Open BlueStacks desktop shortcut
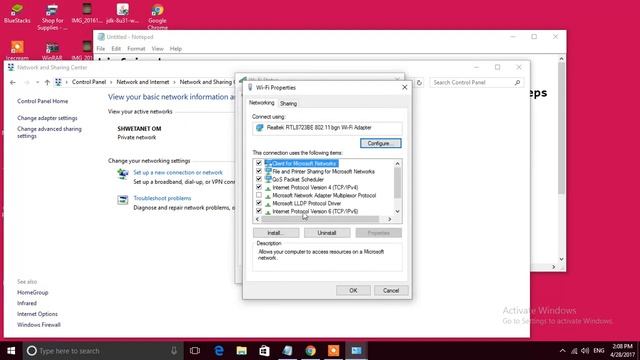Image resolution: width=640 pixels, height=360 pixels. click(x=17, y=13)
